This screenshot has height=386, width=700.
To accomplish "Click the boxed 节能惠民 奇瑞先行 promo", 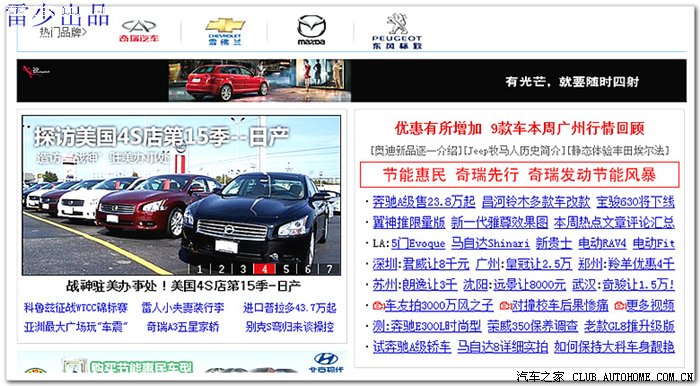I will 520,174.
